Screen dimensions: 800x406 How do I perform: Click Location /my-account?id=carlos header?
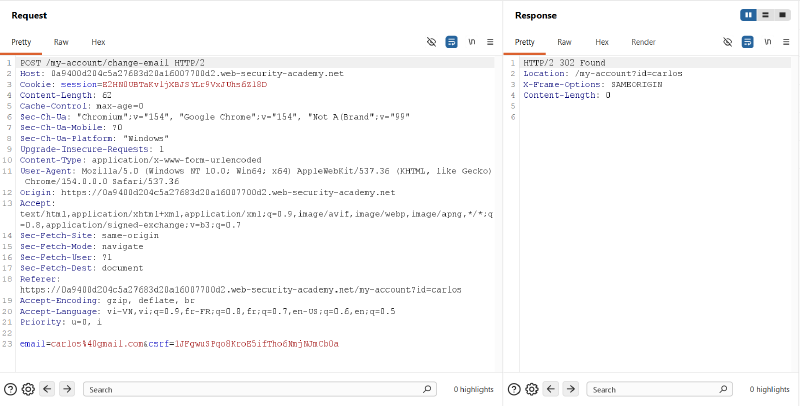pyautogui.click(x=603, y=73)
